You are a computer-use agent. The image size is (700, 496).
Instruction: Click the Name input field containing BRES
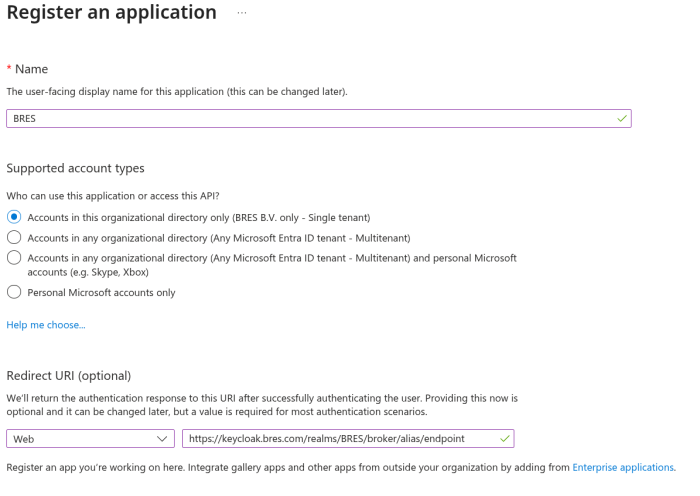[x=319, y=119]
